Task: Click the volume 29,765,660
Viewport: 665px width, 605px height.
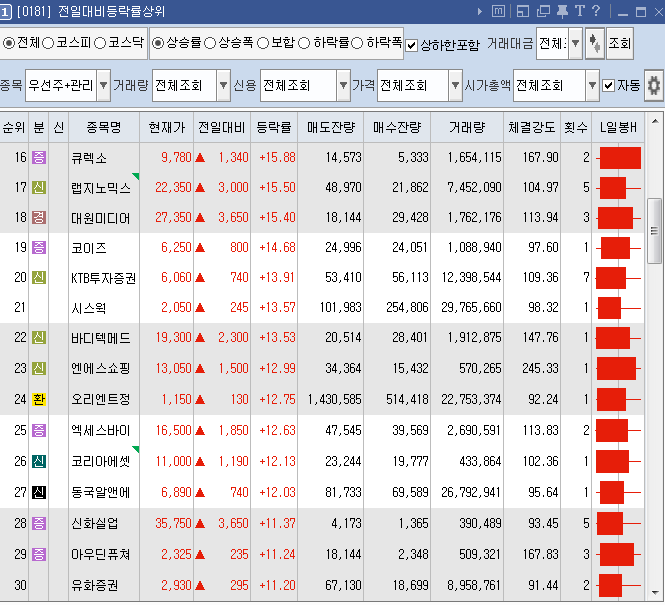Action: pos(471,307)
